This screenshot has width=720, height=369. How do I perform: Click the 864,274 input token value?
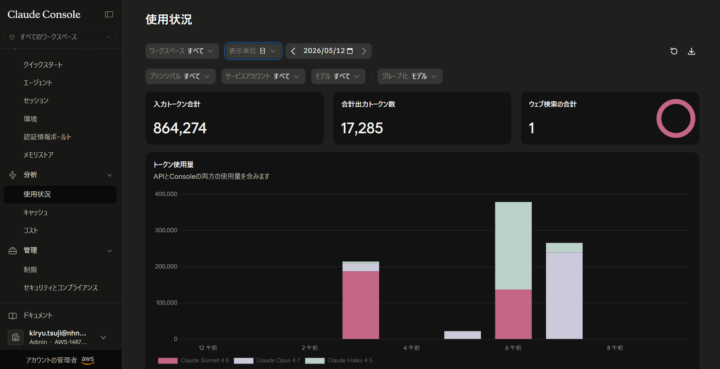(x=180, y=128)
